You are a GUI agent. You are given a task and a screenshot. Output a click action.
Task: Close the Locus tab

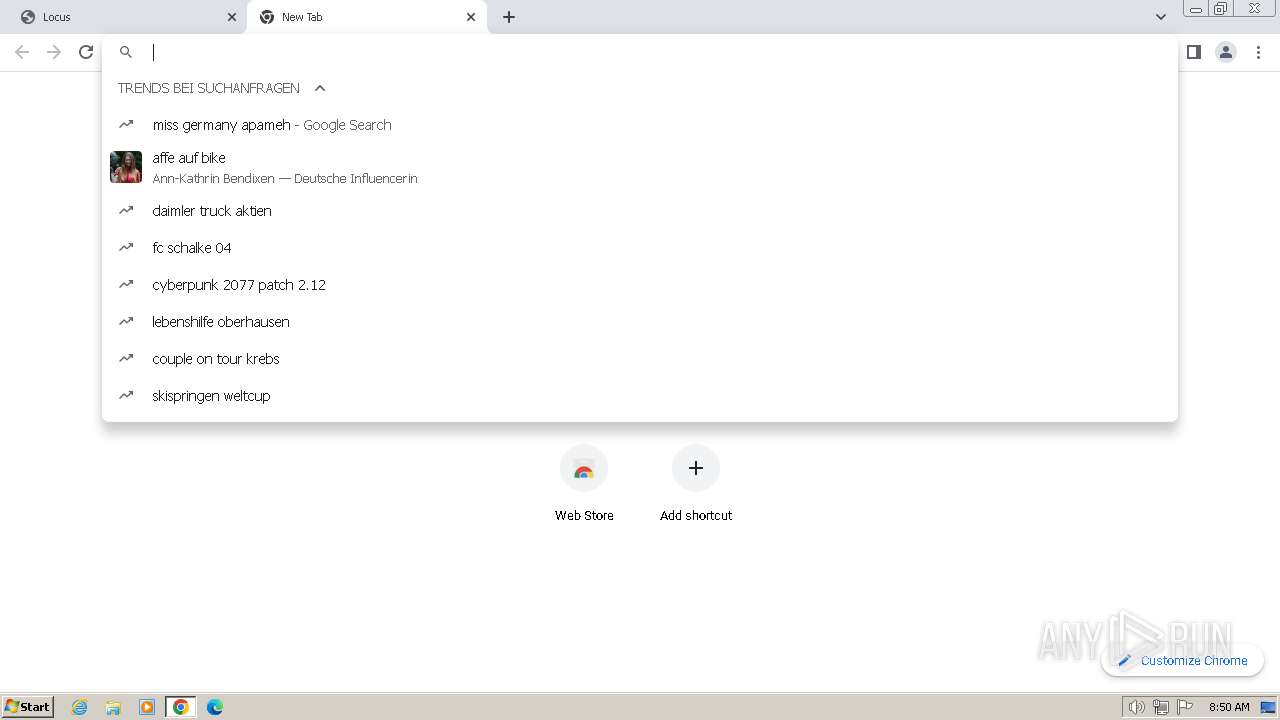[232, 17]
